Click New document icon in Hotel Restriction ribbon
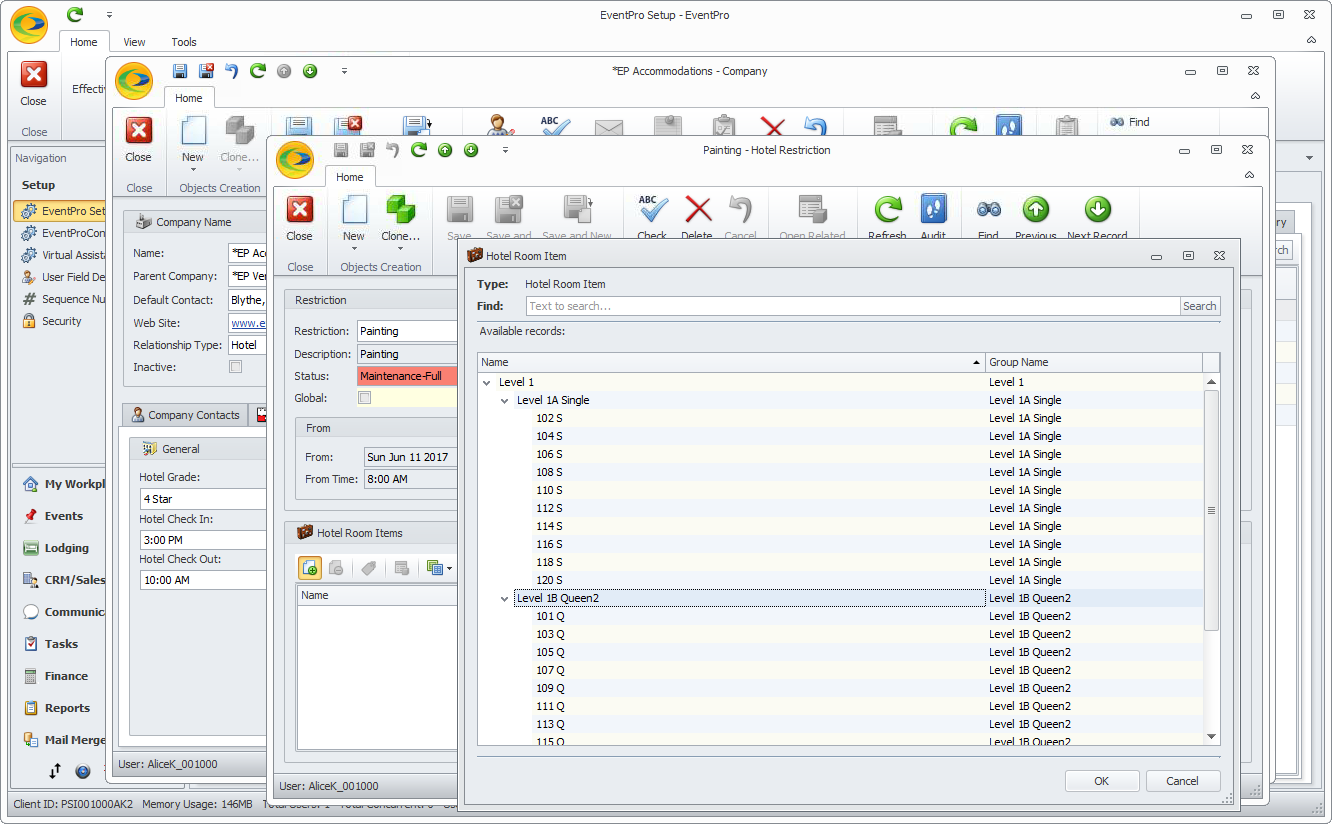1332x824 pixels. tap(354, 209)
